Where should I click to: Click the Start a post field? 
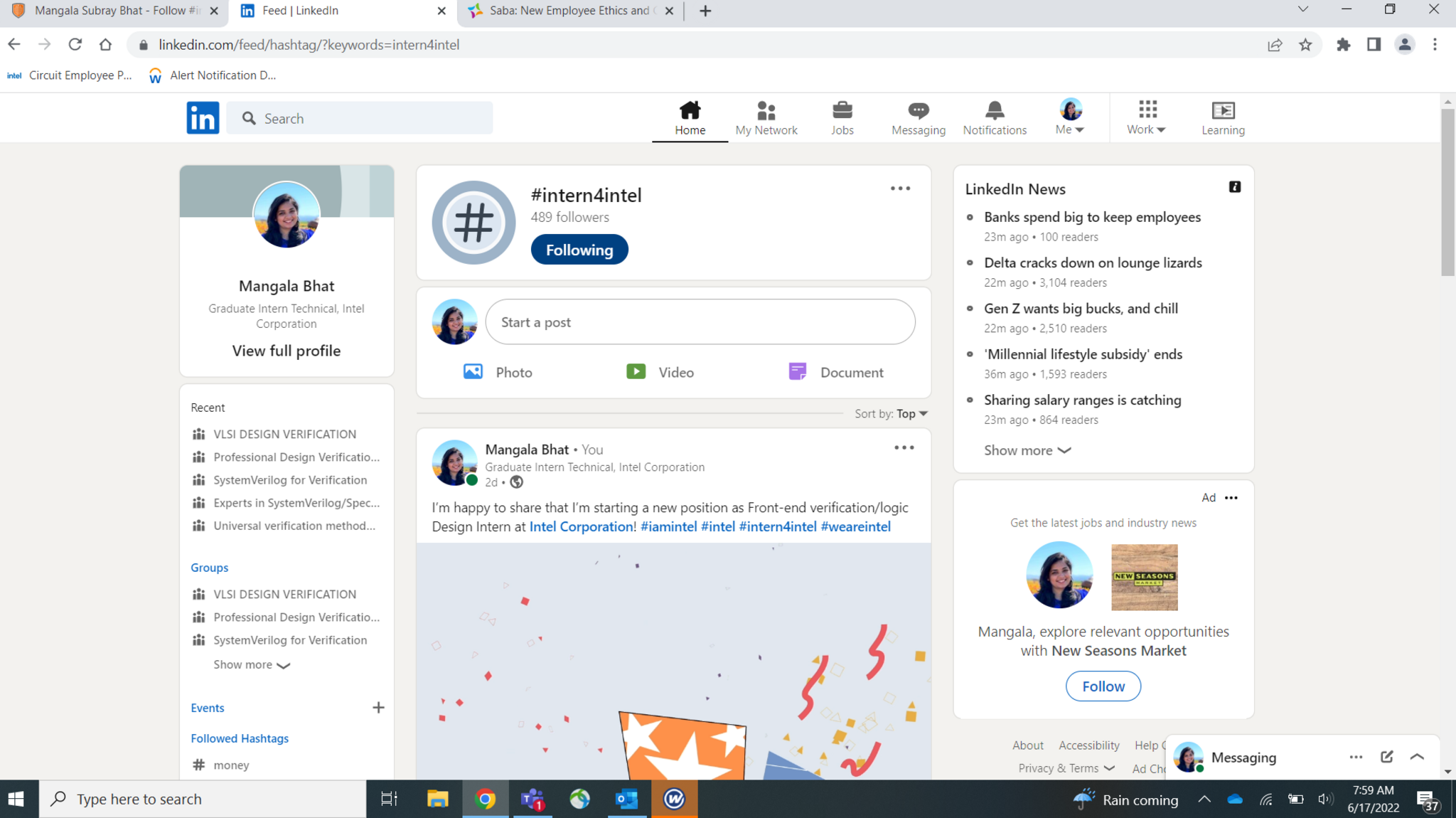pos(700,322)
